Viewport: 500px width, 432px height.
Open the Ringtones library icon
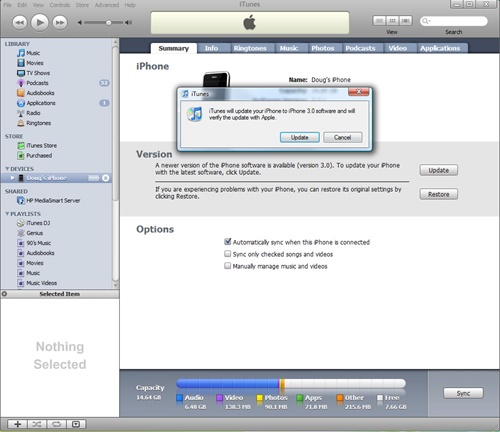pyautogui.click(x=21, y=123)
